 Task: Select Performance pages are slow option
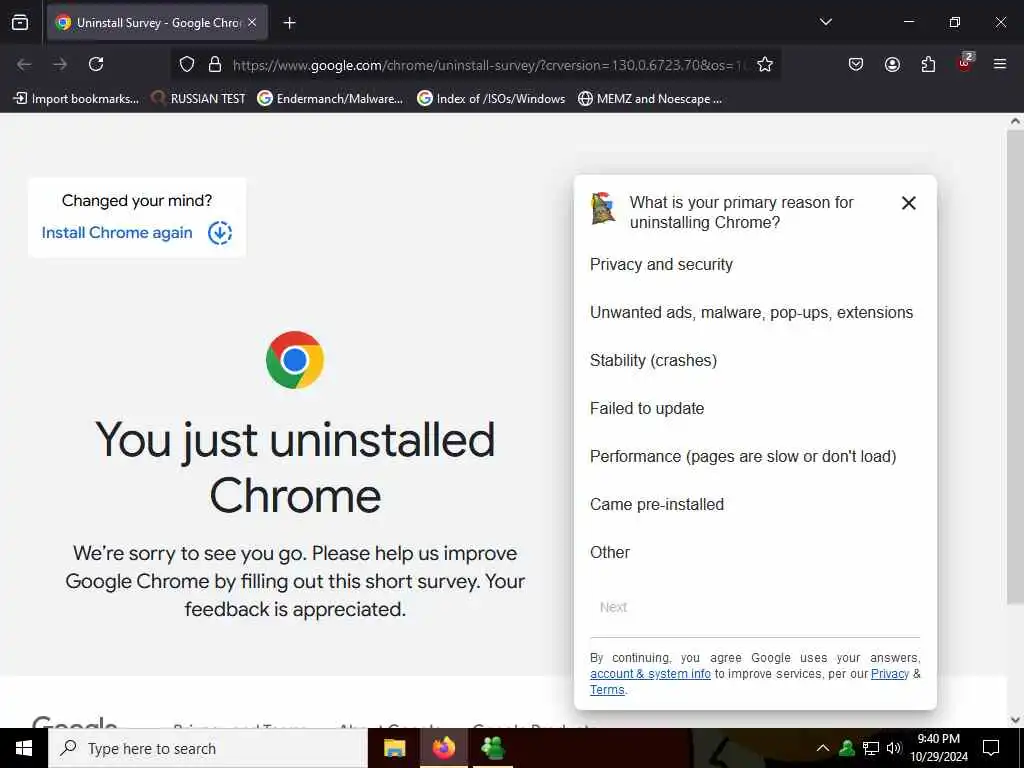point(743,456)
